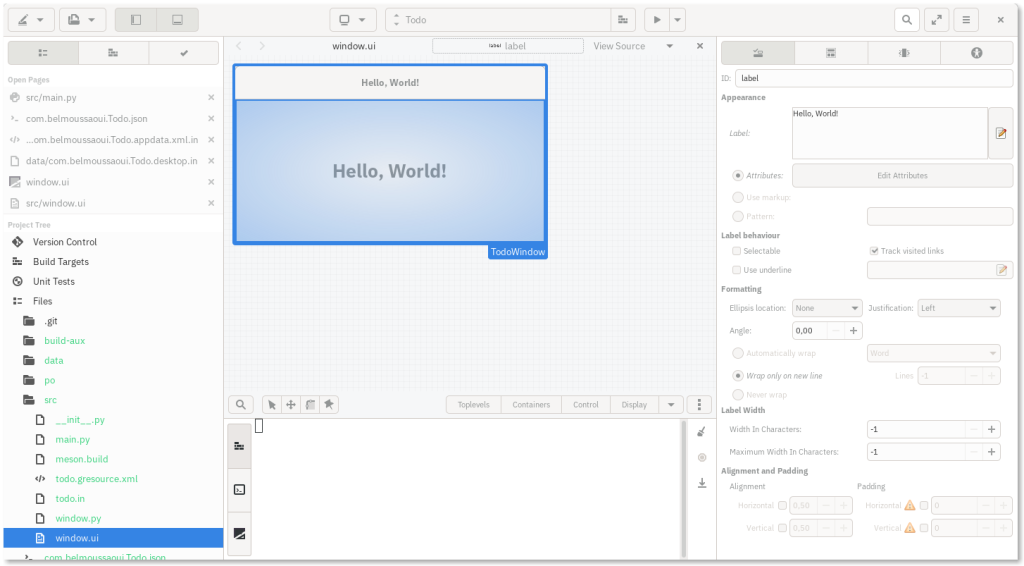Open the Display widget palette
Viewport: 1024px width, 566px height.
coord(634,405)
